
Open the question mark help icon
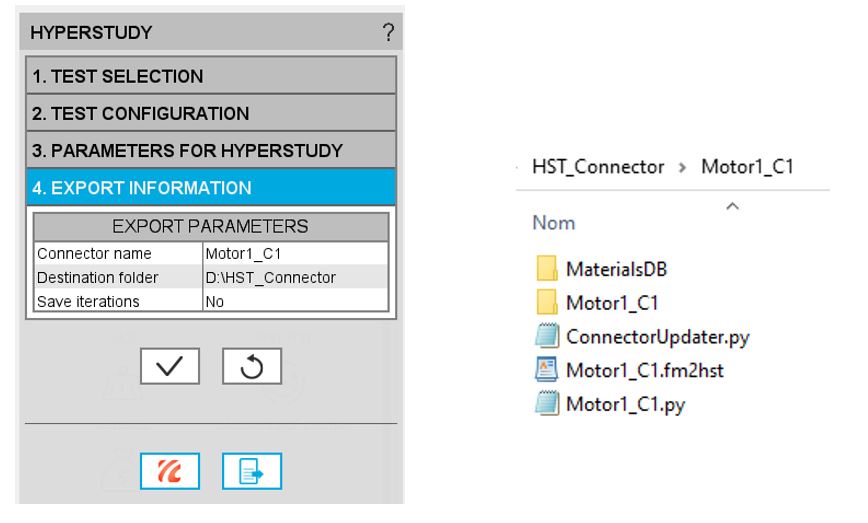[x=388, y=33]
